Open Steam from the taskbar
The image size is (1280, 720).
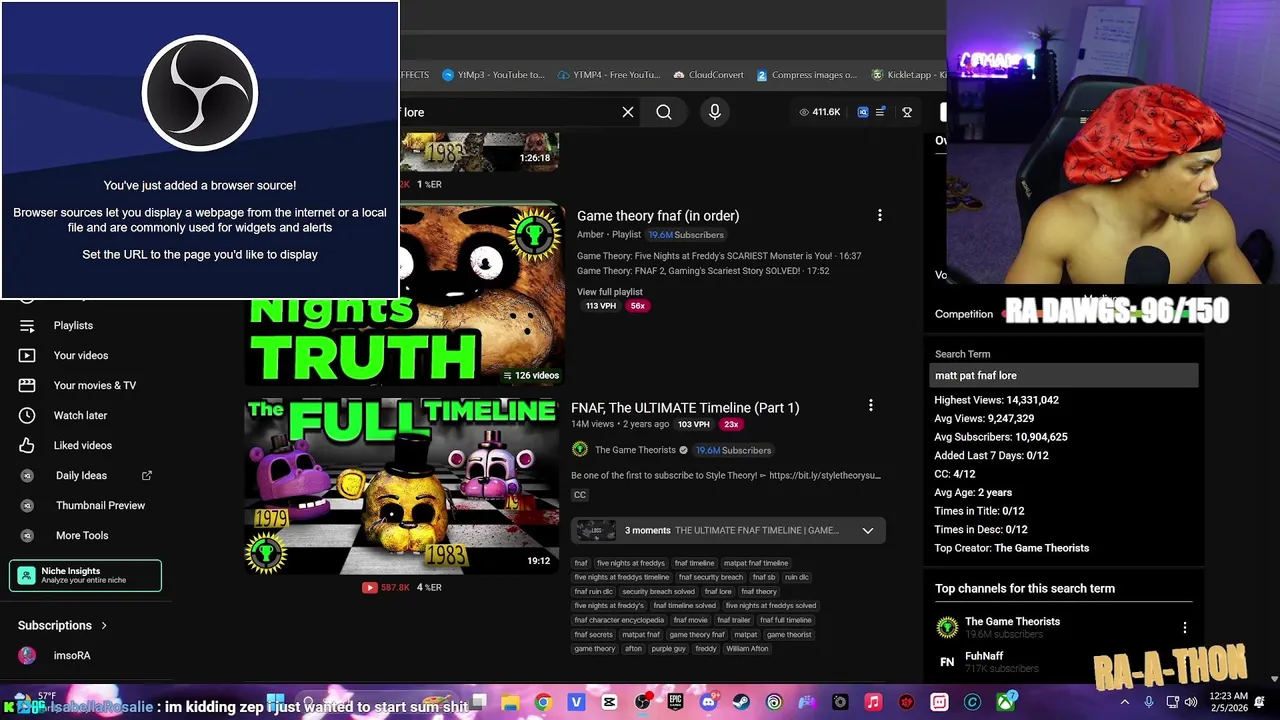(742, 702)
